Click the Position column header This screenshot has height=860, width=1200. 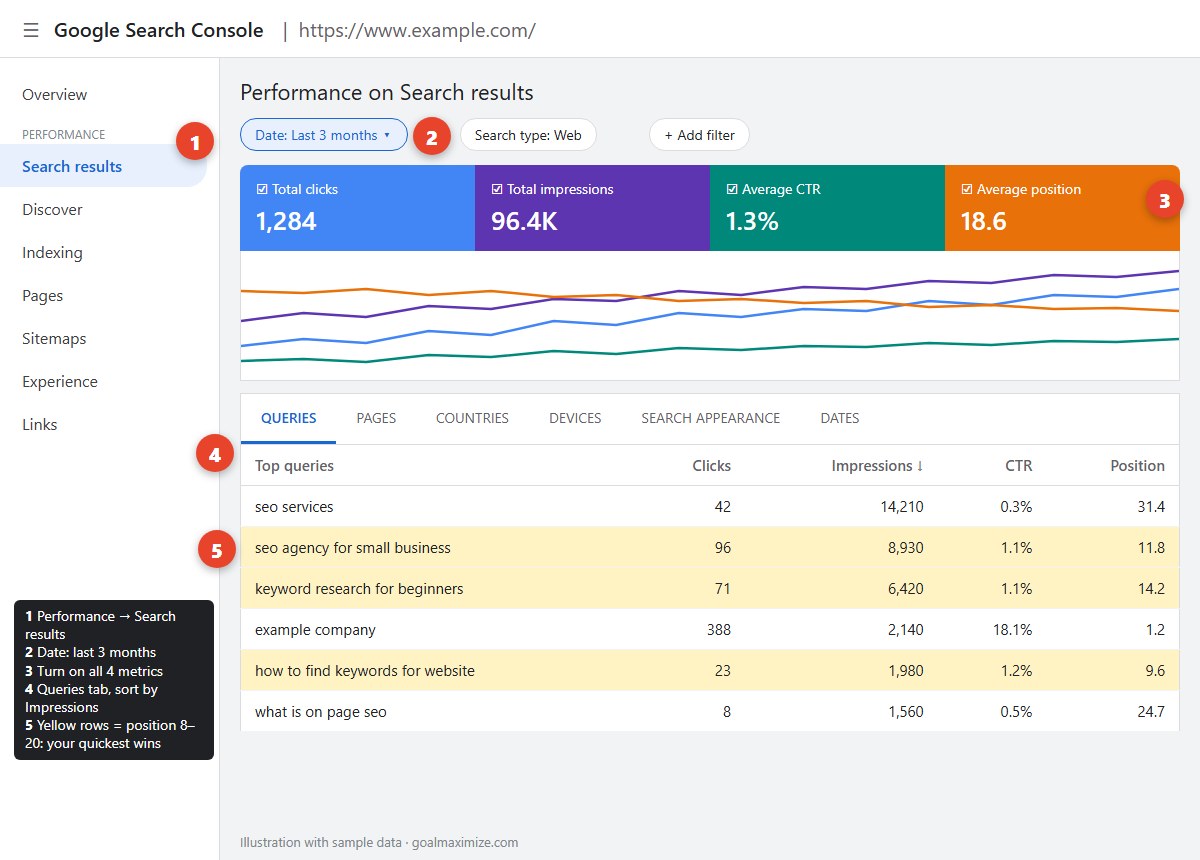(1137, 466)
